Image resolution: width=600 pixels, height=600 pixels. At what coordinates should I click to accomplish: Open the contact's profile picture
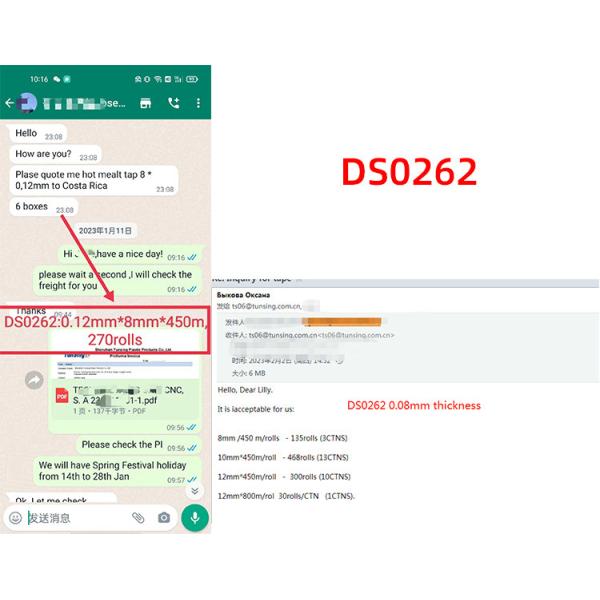click(27, 103)
